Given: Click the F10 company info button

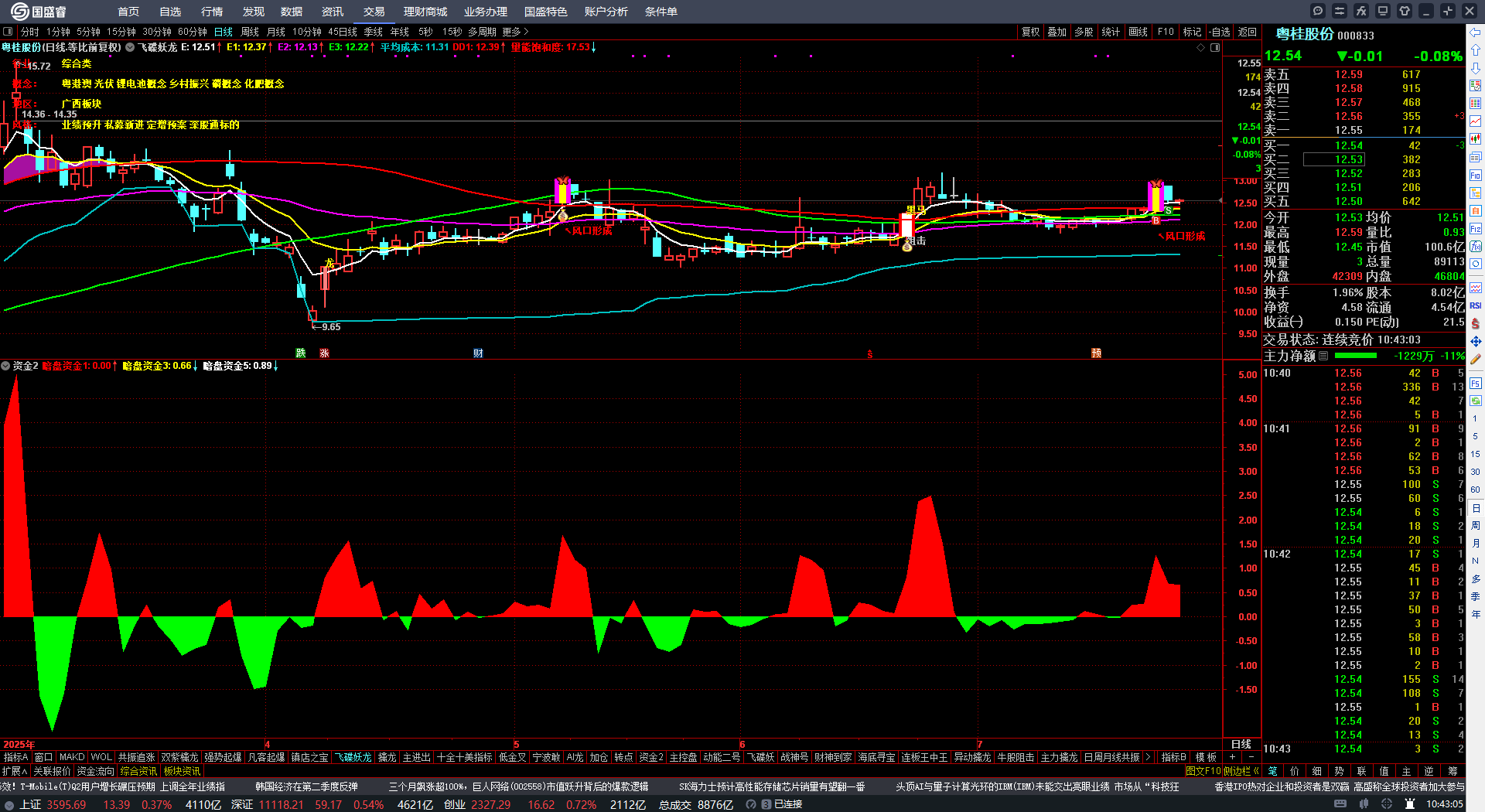Looking at the screenshot, I should pyautogui.click(x=1166, y=32).
